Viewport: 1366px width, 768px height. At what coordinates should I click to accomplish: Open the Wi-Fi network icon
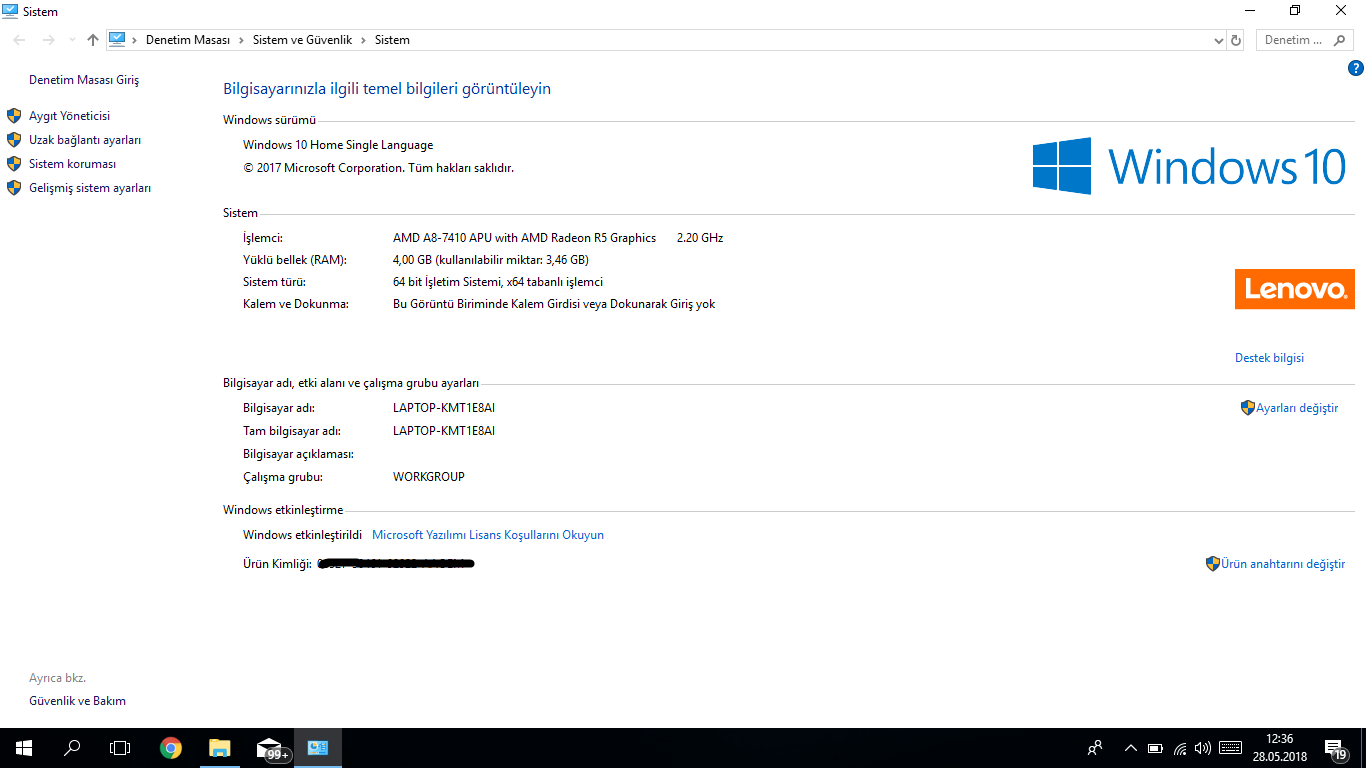click(1180, 748)
